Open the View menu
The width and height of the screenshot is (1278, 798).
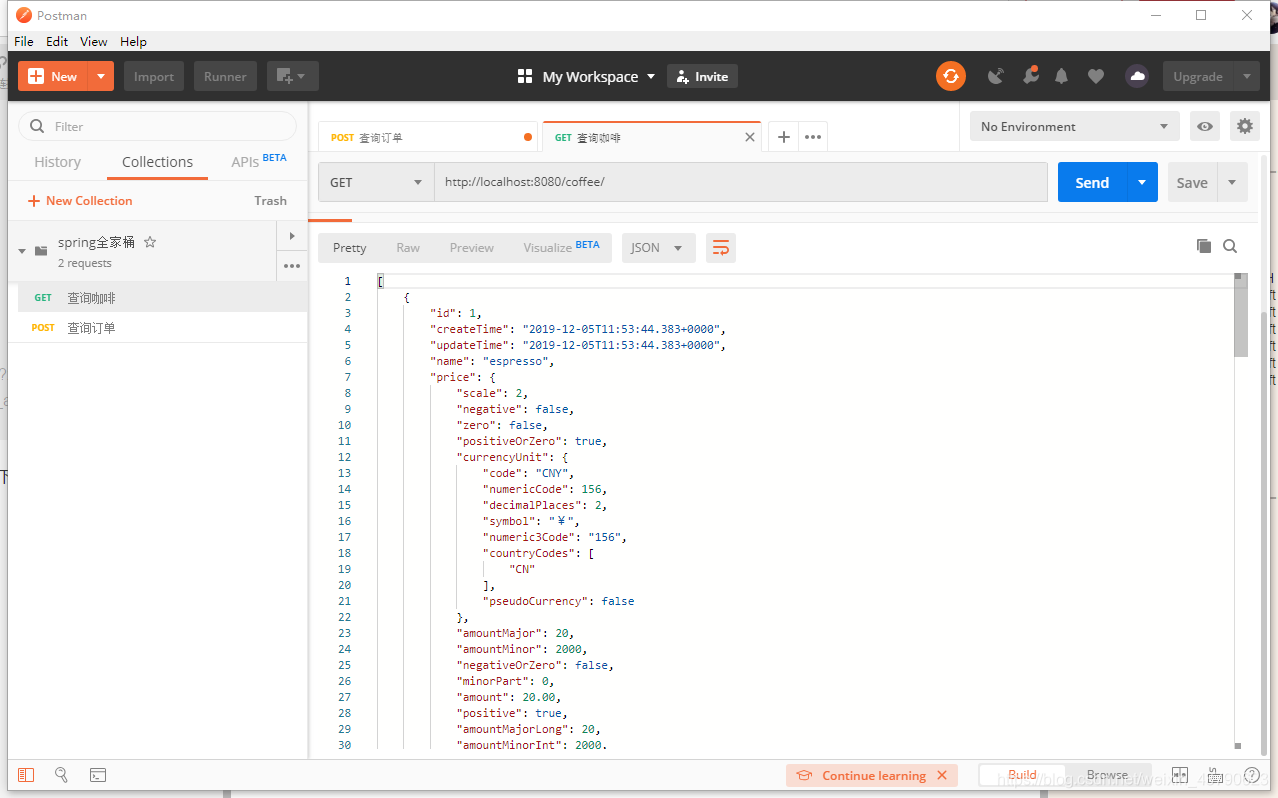(x=94, y=41)
